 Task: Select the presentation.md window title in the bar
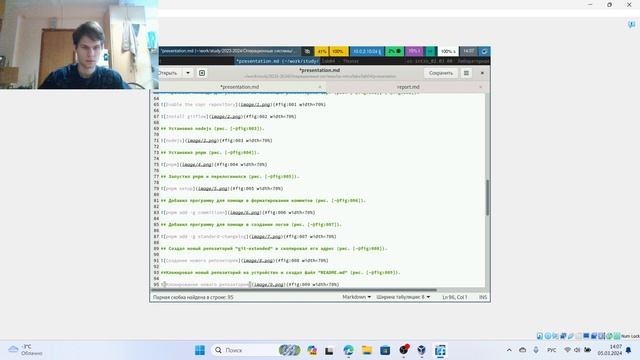pyautogui.click(x=227, y=51)
